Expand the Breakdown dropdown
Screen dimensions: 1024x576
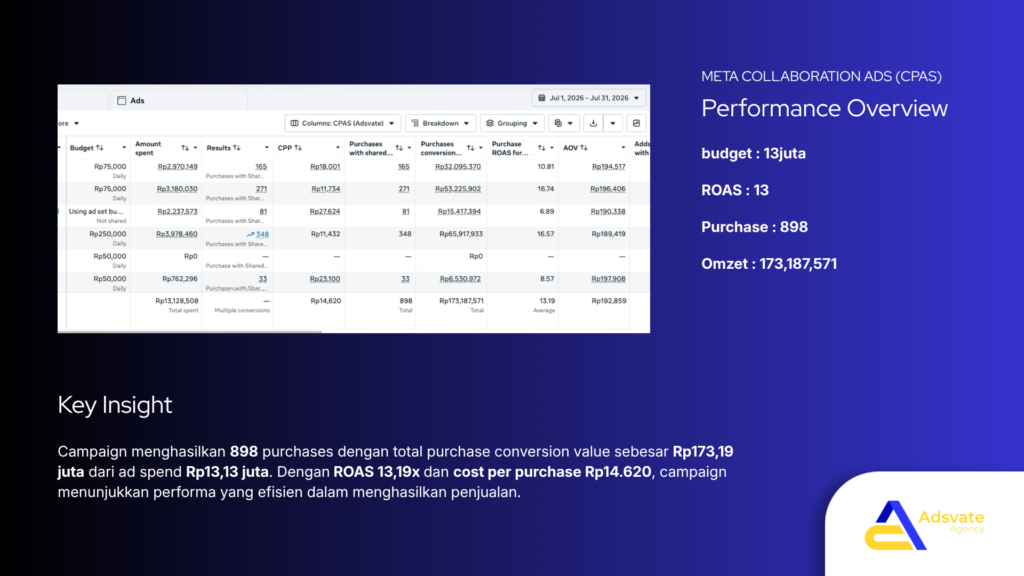[440, 123]
